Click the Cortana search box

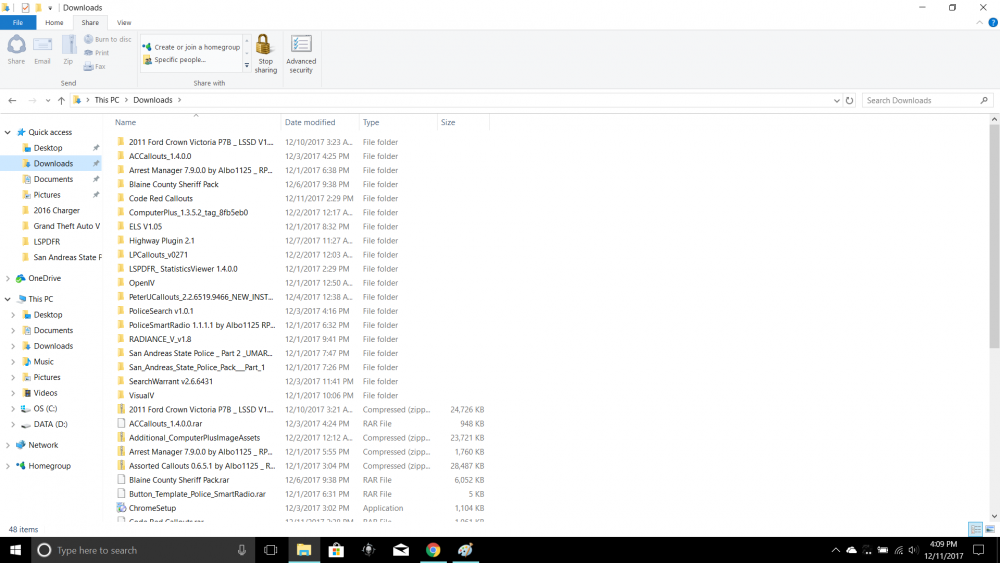(143, 550)
